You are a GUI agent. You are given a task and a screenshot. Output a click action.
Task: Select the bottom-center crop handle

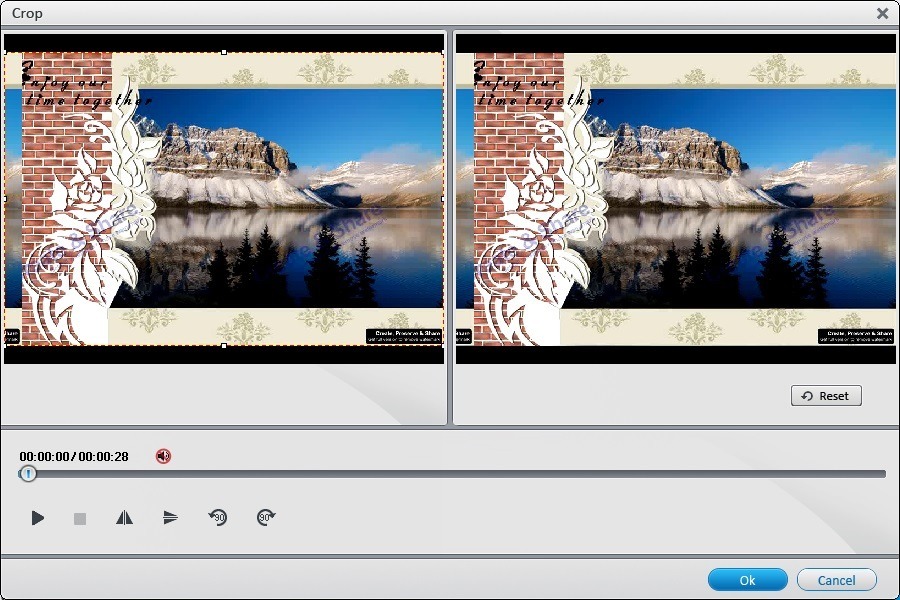pos(226,347)
